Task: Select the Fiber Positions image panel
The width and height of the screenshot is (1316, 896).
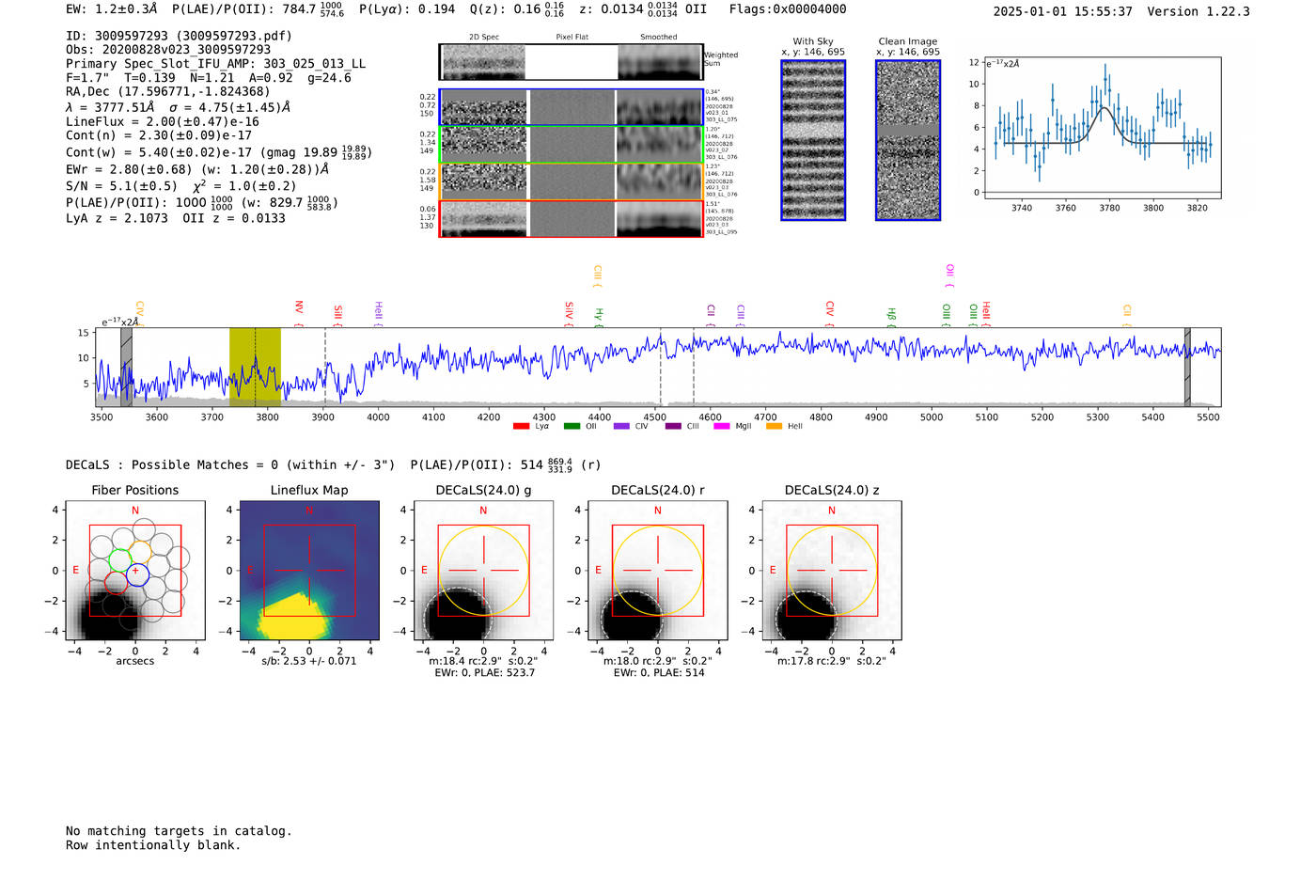Action: pyautogui.click(x=134, y=571)
